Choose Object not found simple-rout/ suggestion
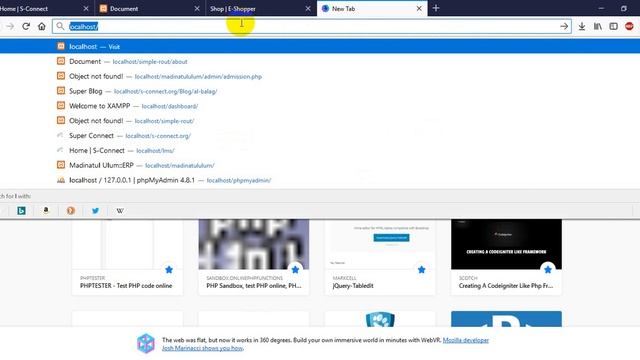The width and height of the screenshot is (640, 360). 320,121
